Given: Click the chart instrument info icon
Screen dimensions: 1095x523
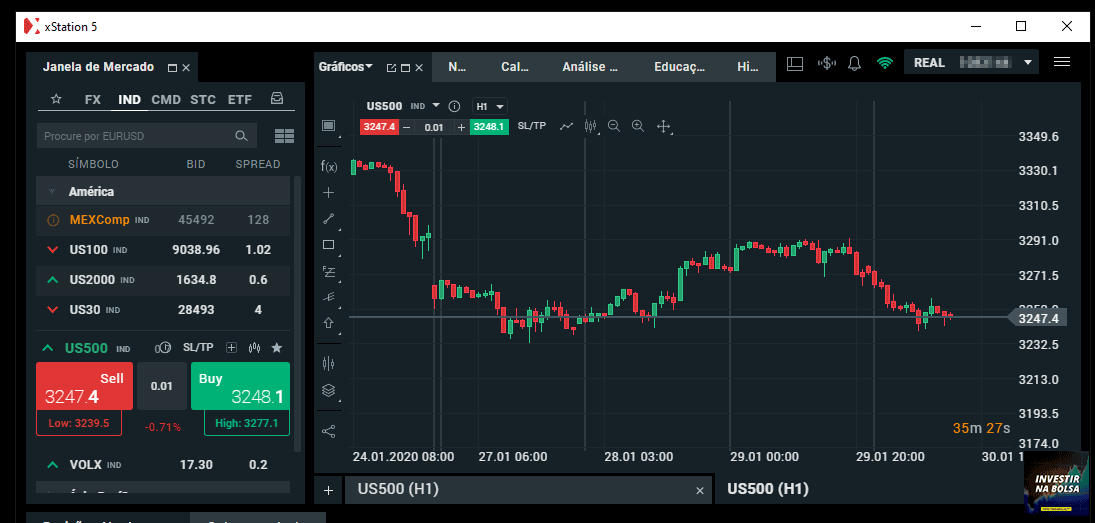Looking at the screenshot, I should [454, 106].
